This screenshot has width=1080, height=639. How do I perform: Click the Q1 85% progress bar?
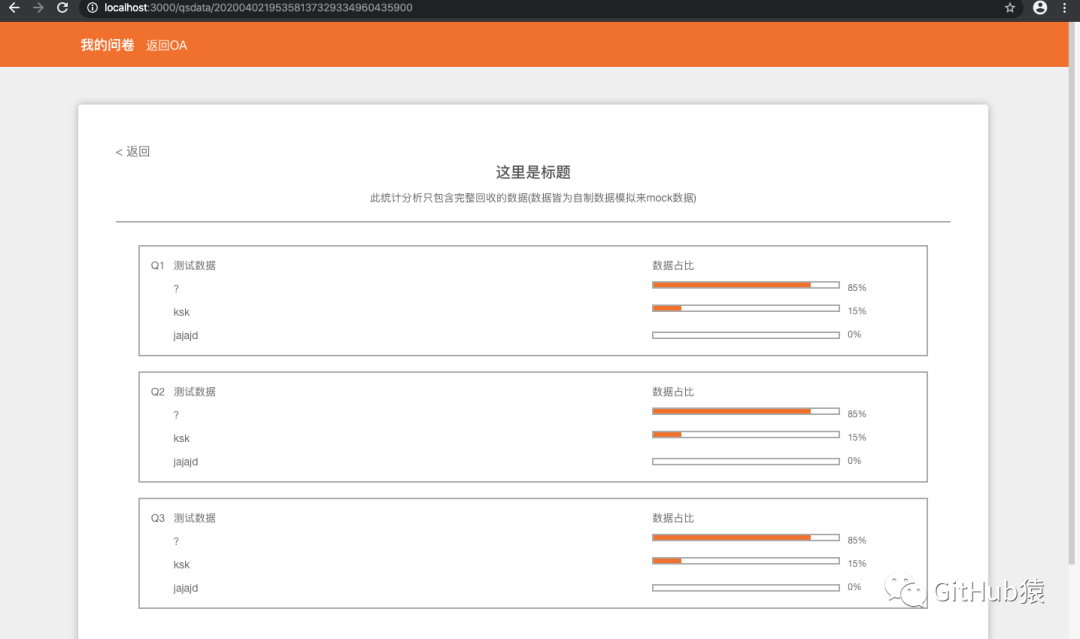click(745, 285)
